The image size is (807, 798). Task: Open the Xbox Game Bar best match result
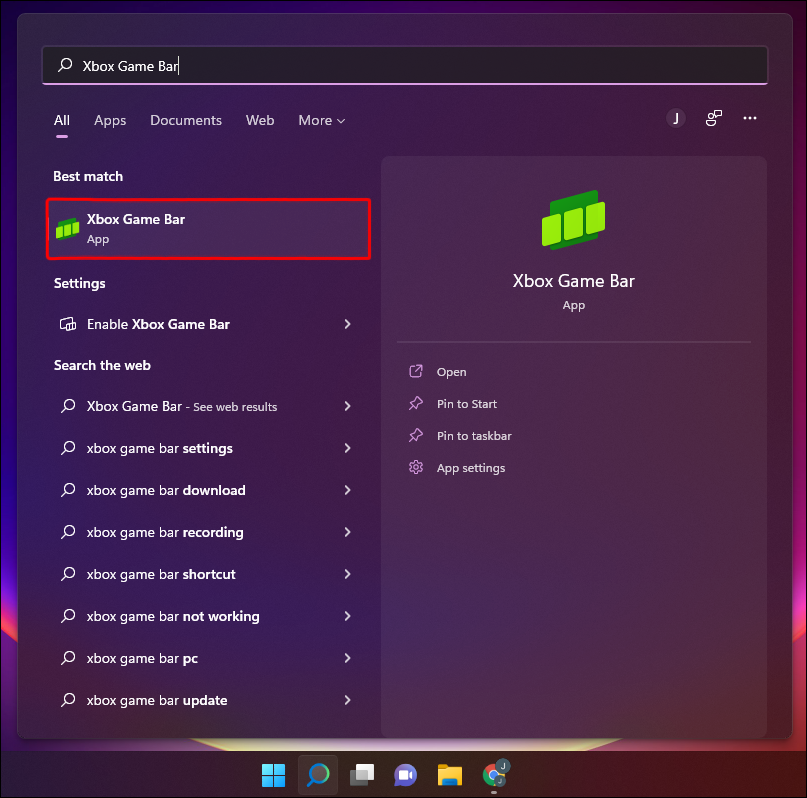[208, 229]
